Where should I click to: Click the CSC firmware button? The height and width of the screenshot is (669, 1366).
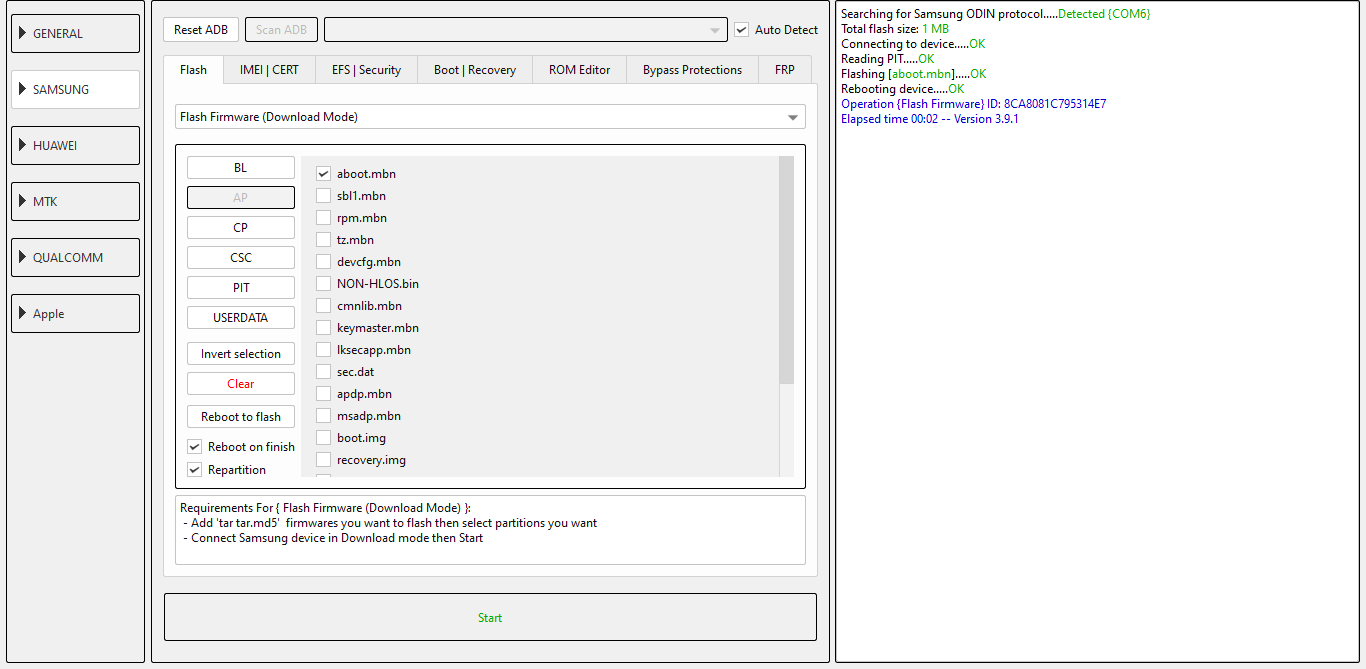241,258
